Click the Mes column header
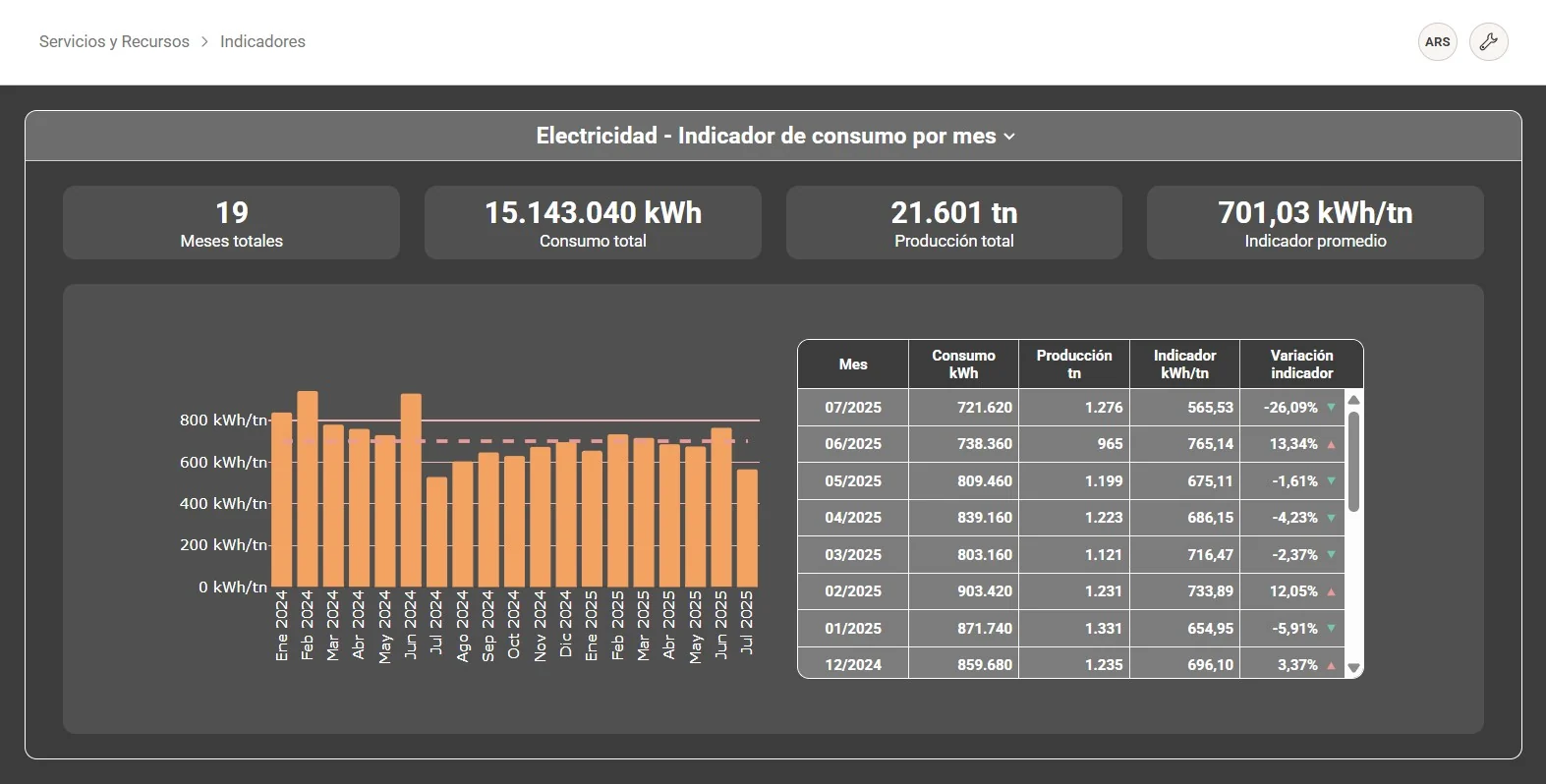The image size is (1546, 784). 853,364
